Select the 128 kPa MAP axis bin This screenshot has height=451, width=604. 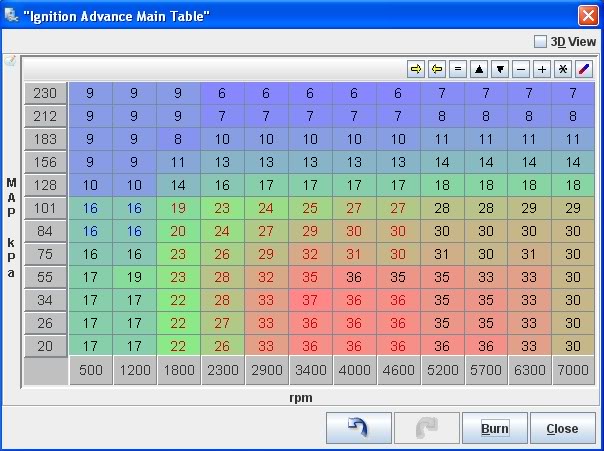(45, 185)
